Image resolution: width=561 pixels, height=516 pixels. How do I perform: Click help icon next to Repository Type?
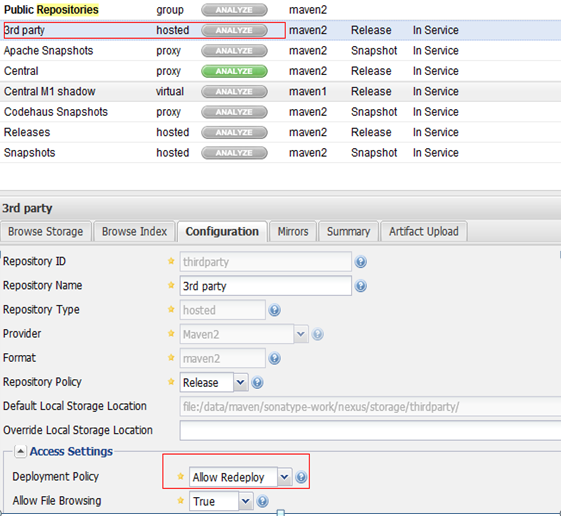coord(274,310)
